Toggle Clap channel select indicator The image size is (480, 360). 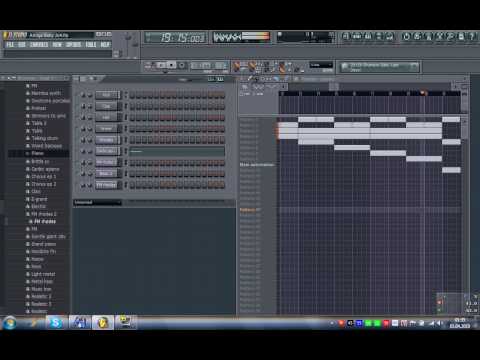point(126,106)
